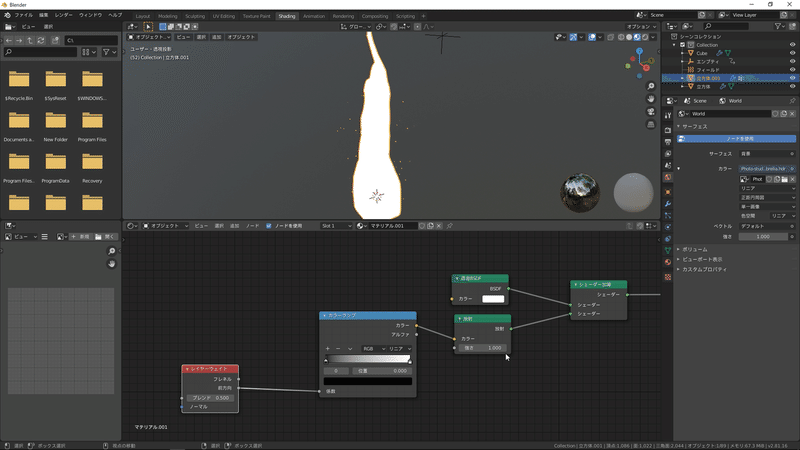
Task: Expand the ビューポート表示 panel
Action: point(702,259)
